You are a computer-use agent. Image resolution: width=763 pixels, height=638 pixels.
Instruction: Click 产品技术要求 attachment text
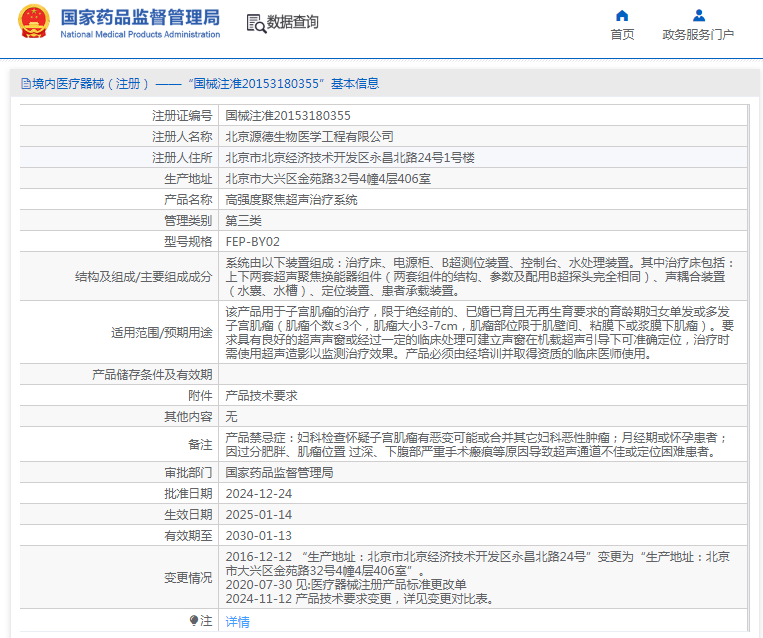pyautogui.click(x=261, y=396)
